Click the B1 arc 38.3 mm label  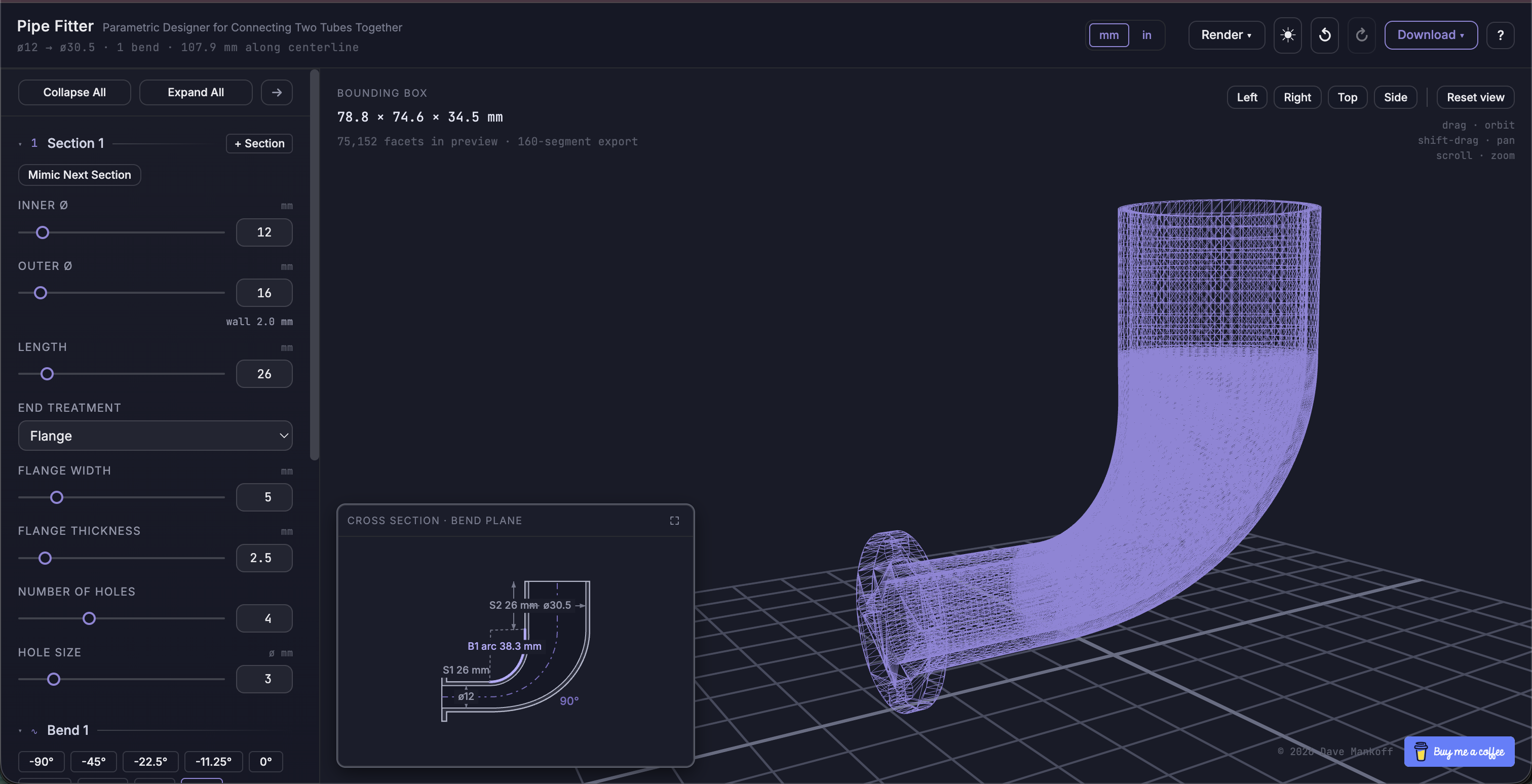(504, 646)
